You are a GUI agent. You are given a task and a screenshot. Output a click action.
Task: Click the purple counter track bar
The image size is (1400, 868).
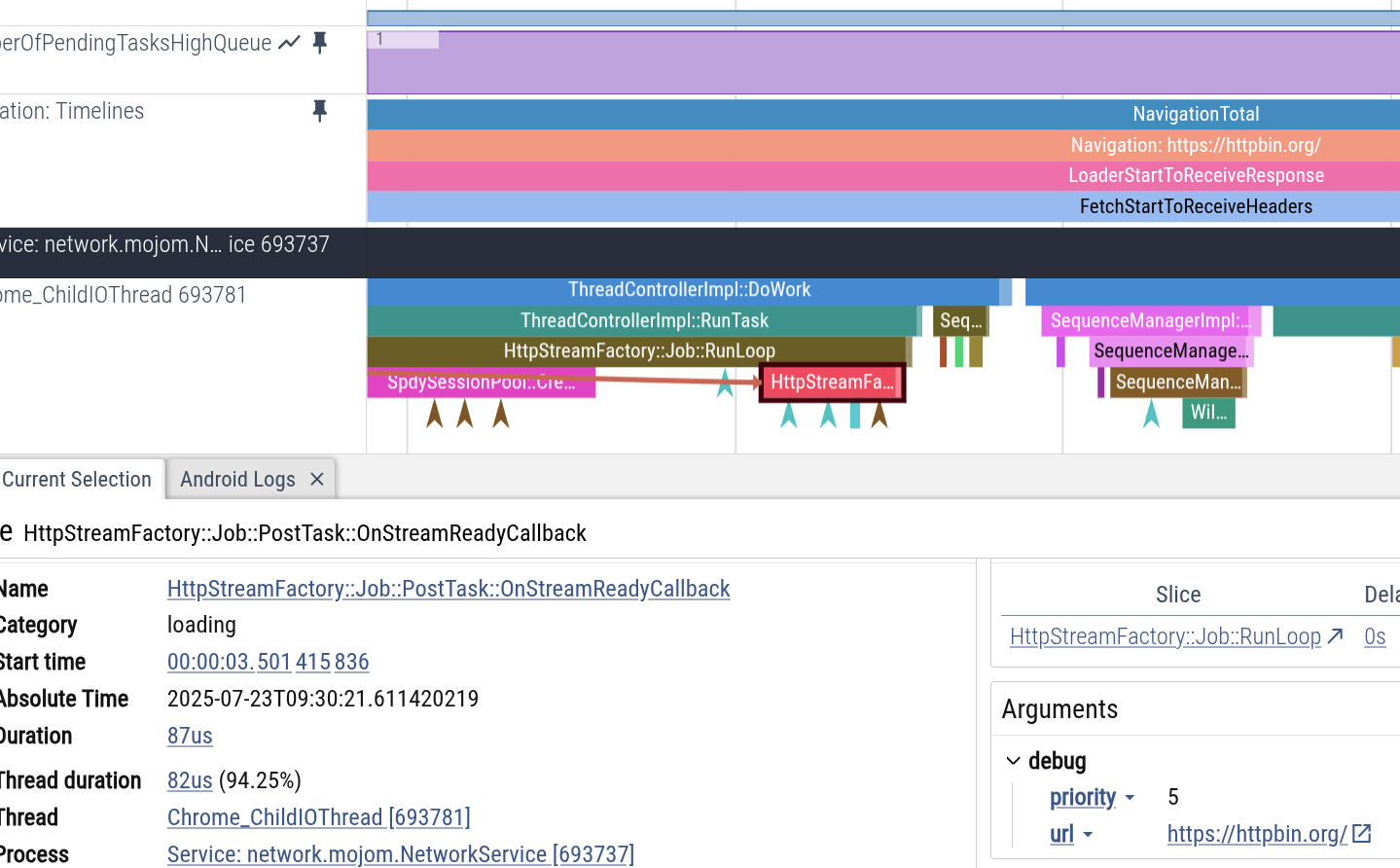point(876,63)
